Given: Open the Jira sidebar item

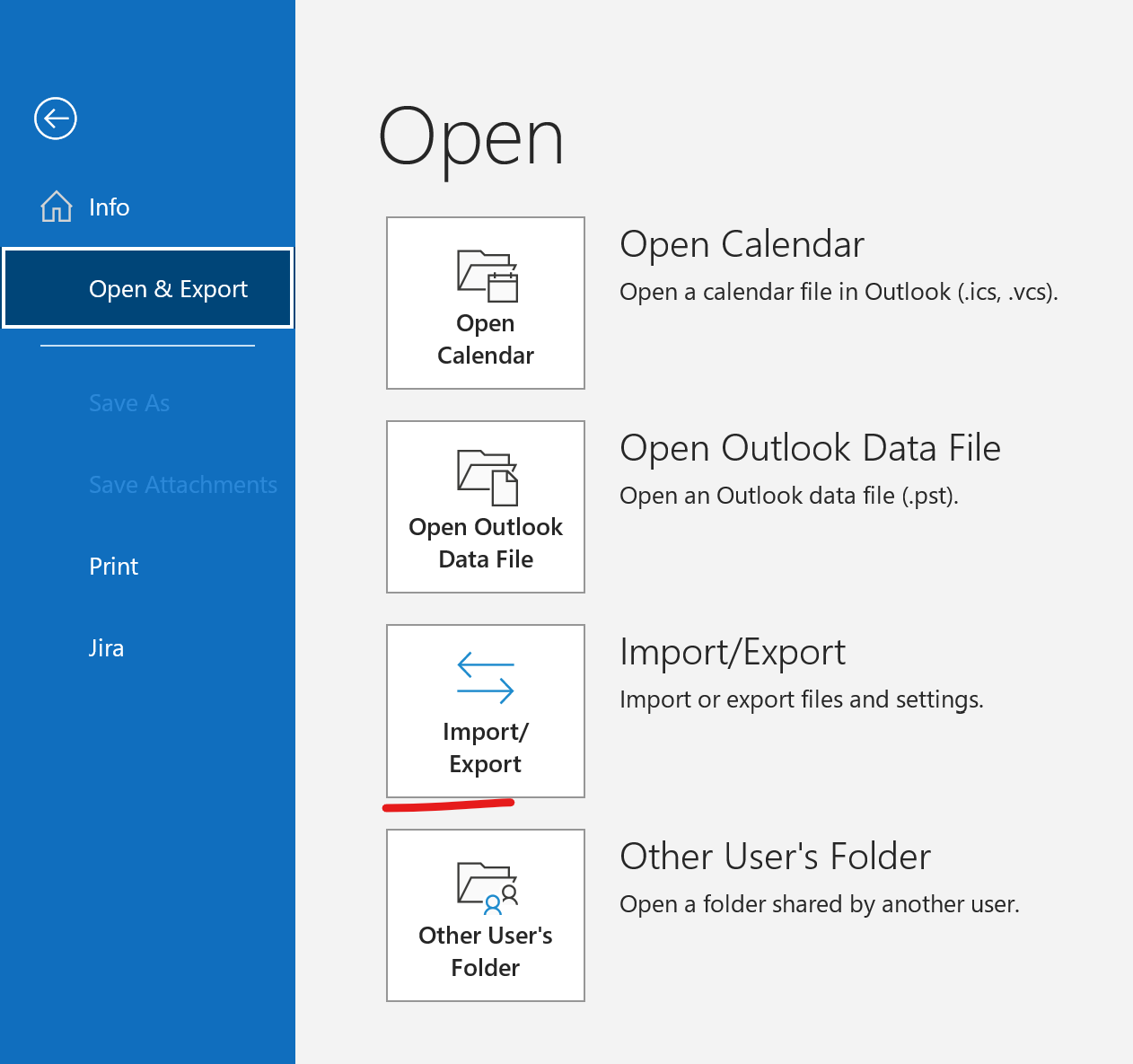Looking at the screenshot, I should [x=106, y=648].
